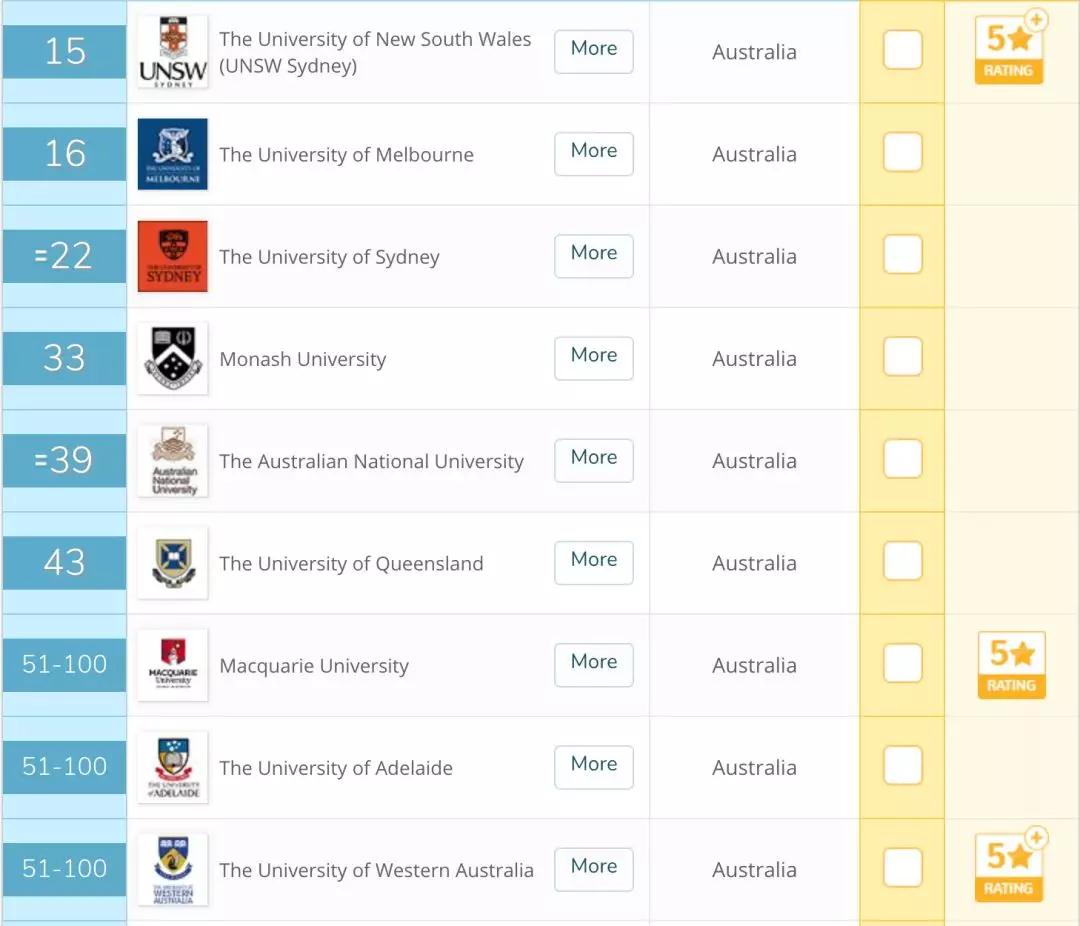Image resolution: width=1080 pixels, height=926 pixels.
Task: Click the Monash University crest logo
Action: pyautogui.click(x=173, y=359)
